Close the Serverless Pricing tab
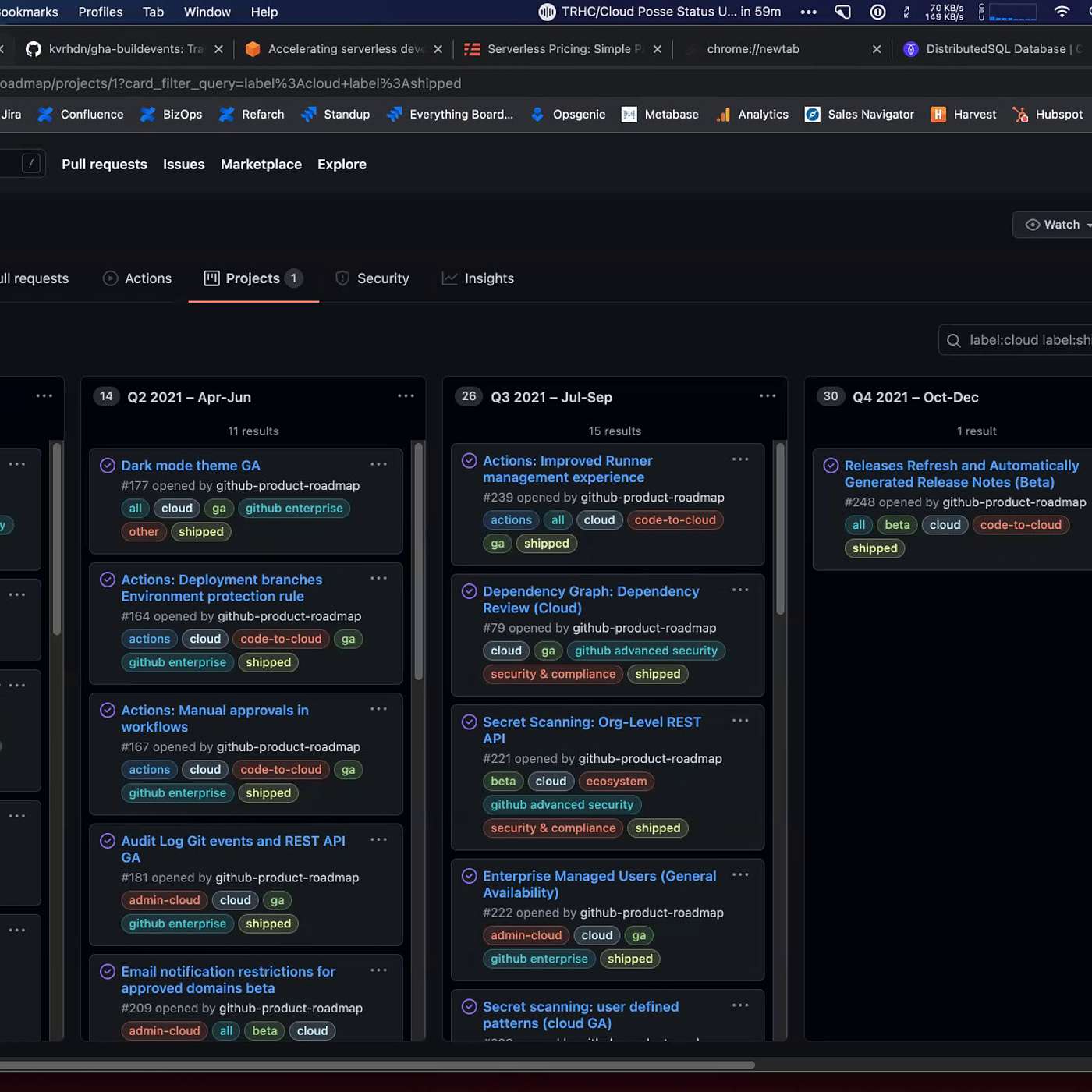The width and height of the screenshot is (1092, 1092). (x=658, y=49)
